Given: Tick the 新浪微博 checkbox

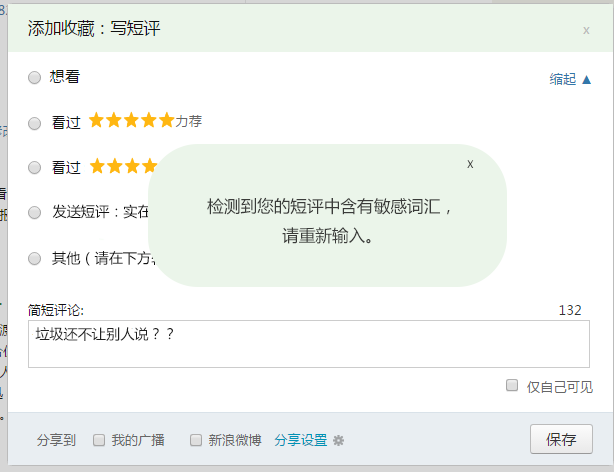Looking at the screenshot, I should tap(196, 440).
